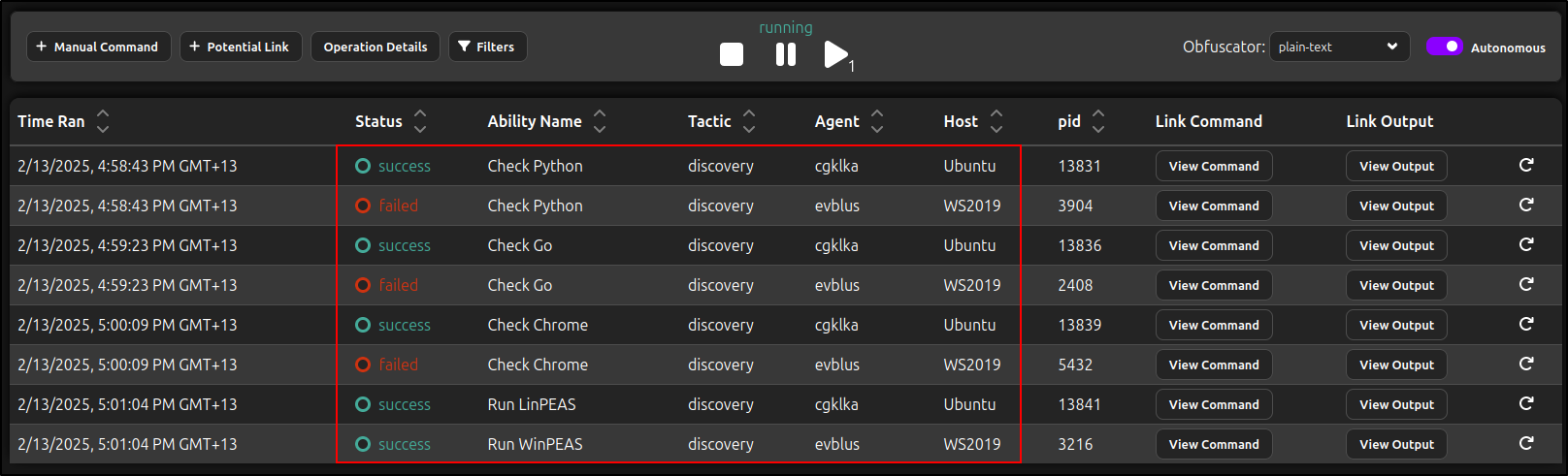Stop the running operation

pyautogui.click(x=732, y=54)
